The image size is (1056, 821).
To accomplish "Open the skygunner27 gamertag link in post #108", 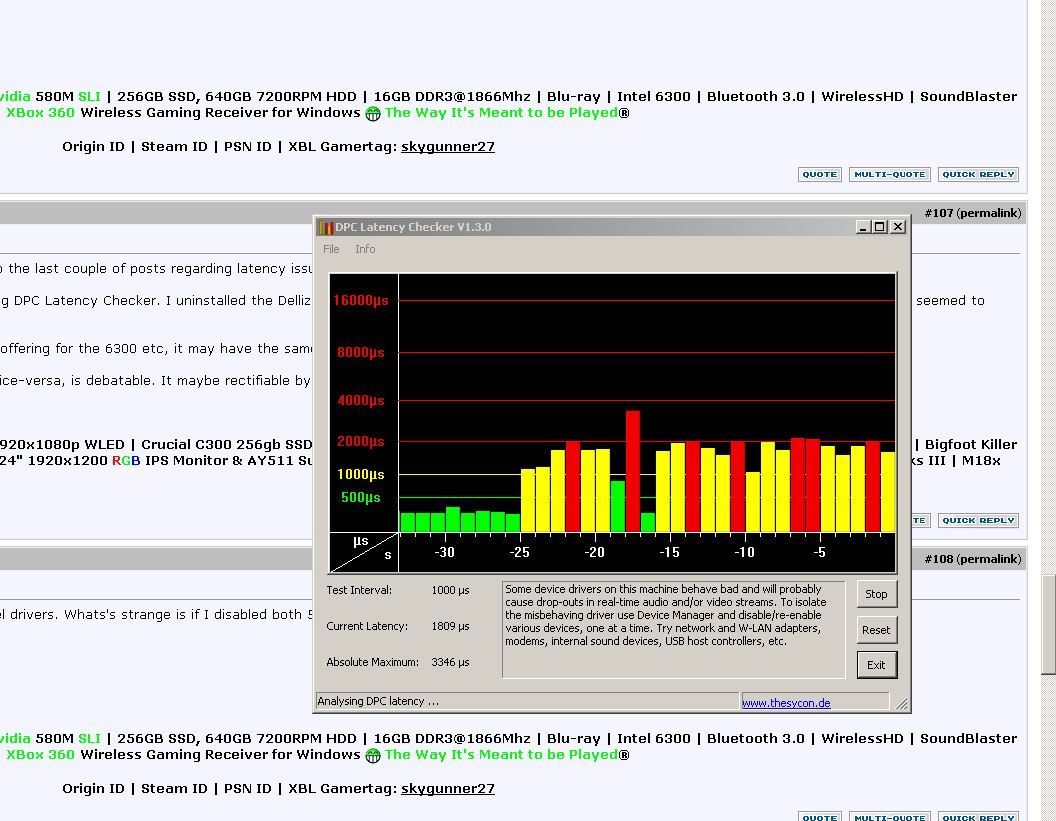I will tap(448, 789).
